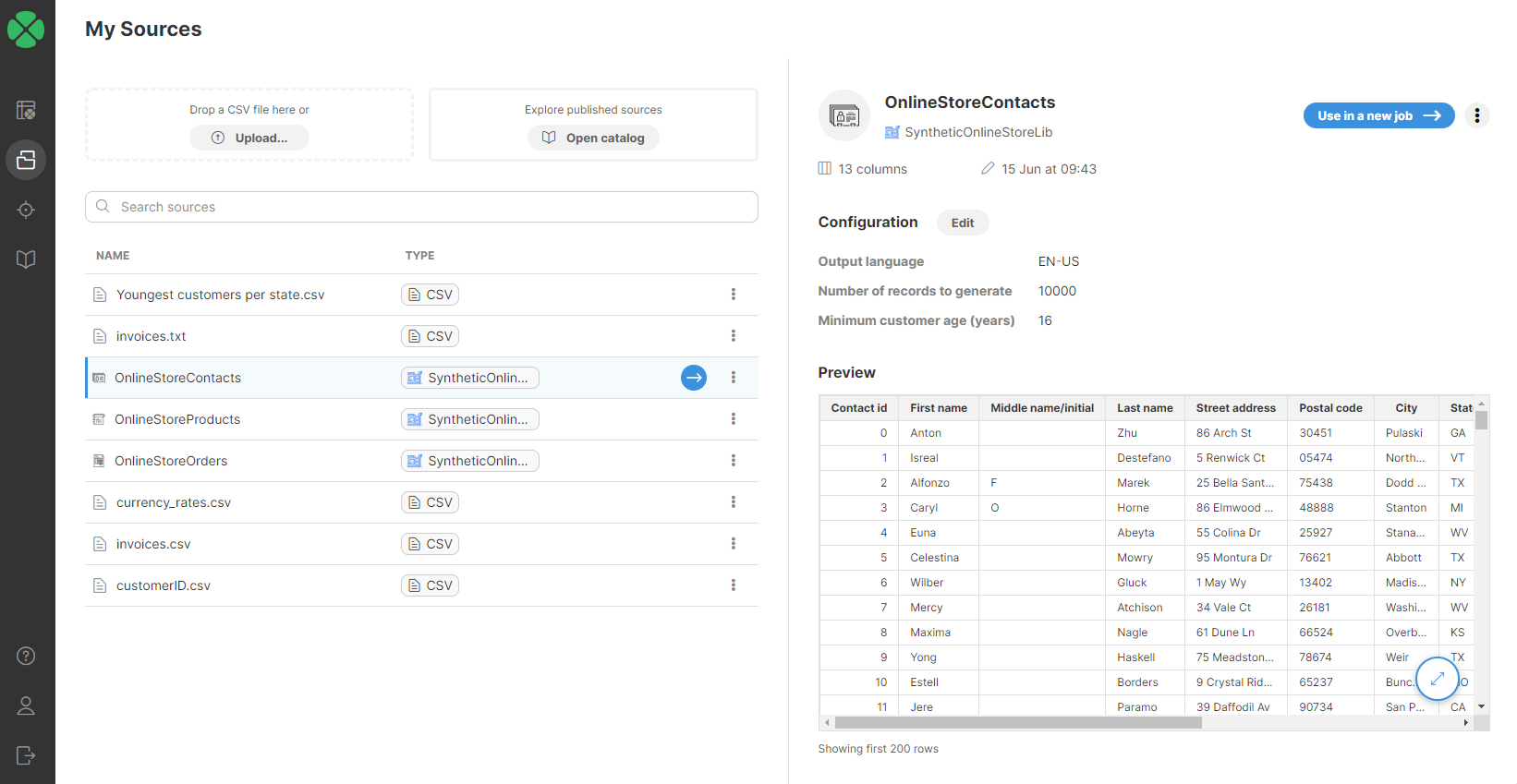
Task: Open options menu for OnlineStoreContacts row
Action: [734, 378]
